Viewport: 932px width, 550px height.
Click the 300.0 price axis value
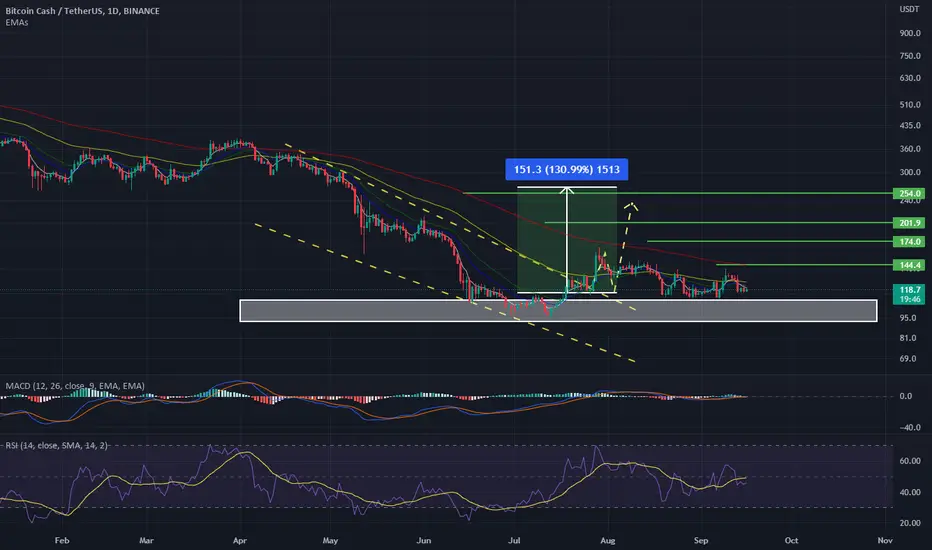click(x=910, y=172)
